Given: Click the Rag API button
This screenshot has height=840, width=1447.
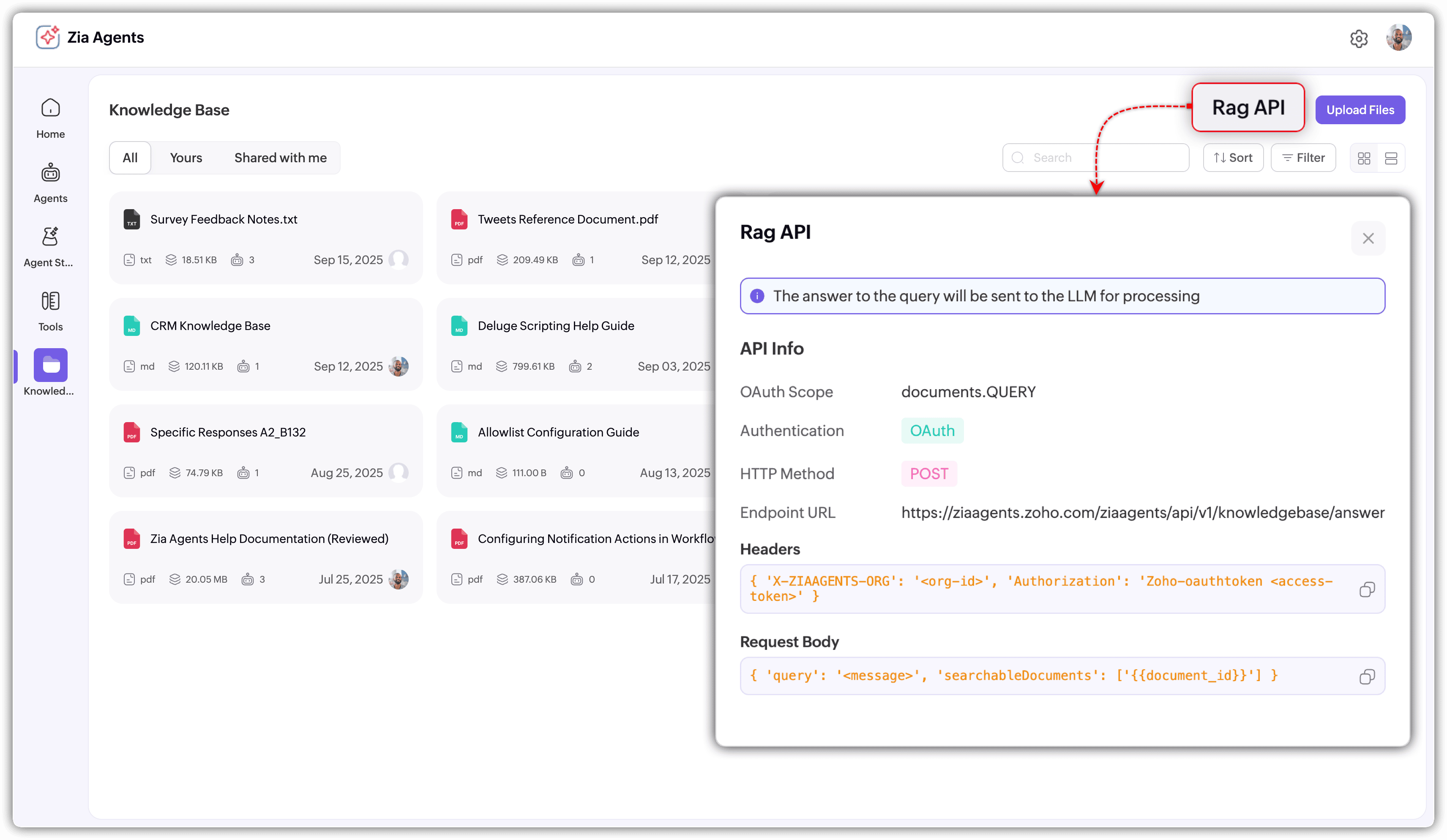Looking at the screenshot, I should point(1248,108).
